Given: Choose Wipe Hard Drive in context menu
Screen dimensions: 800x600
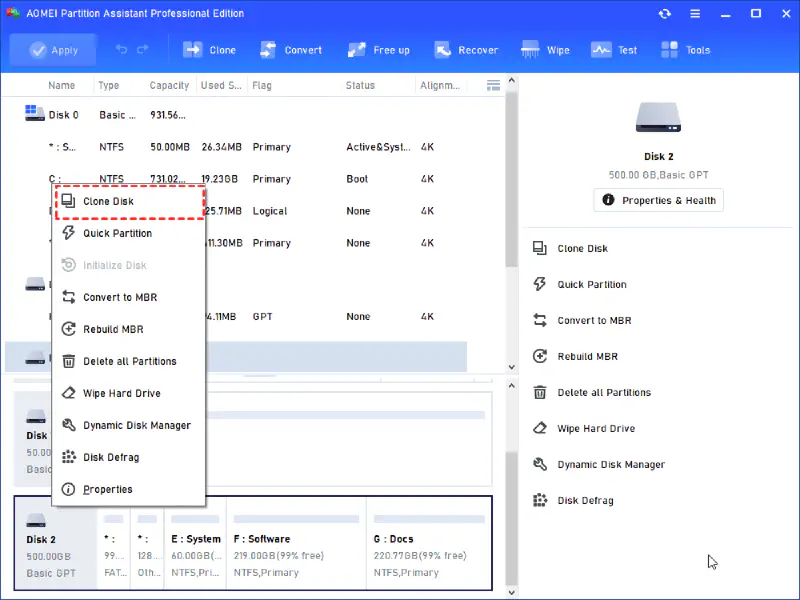Looking at the screenshot, I should tap(121, 393).
